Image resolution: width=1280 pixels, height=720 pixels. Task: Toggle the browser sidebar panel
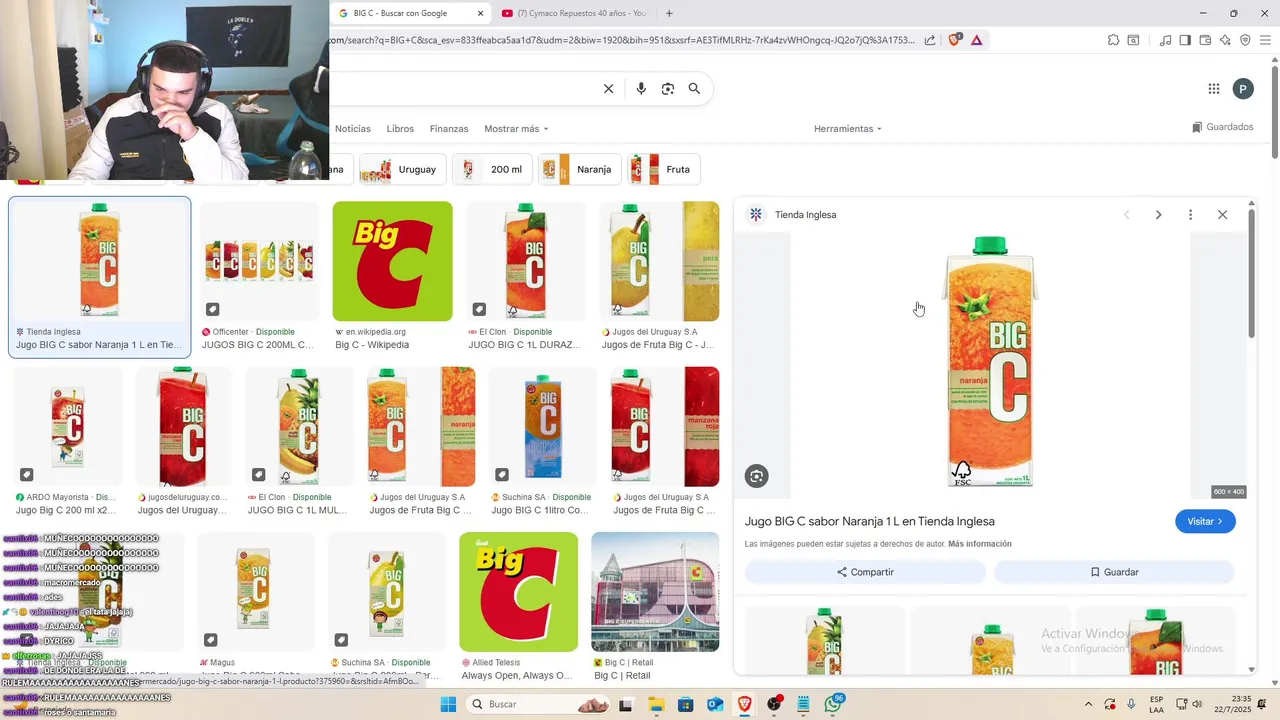[1185, 40]
